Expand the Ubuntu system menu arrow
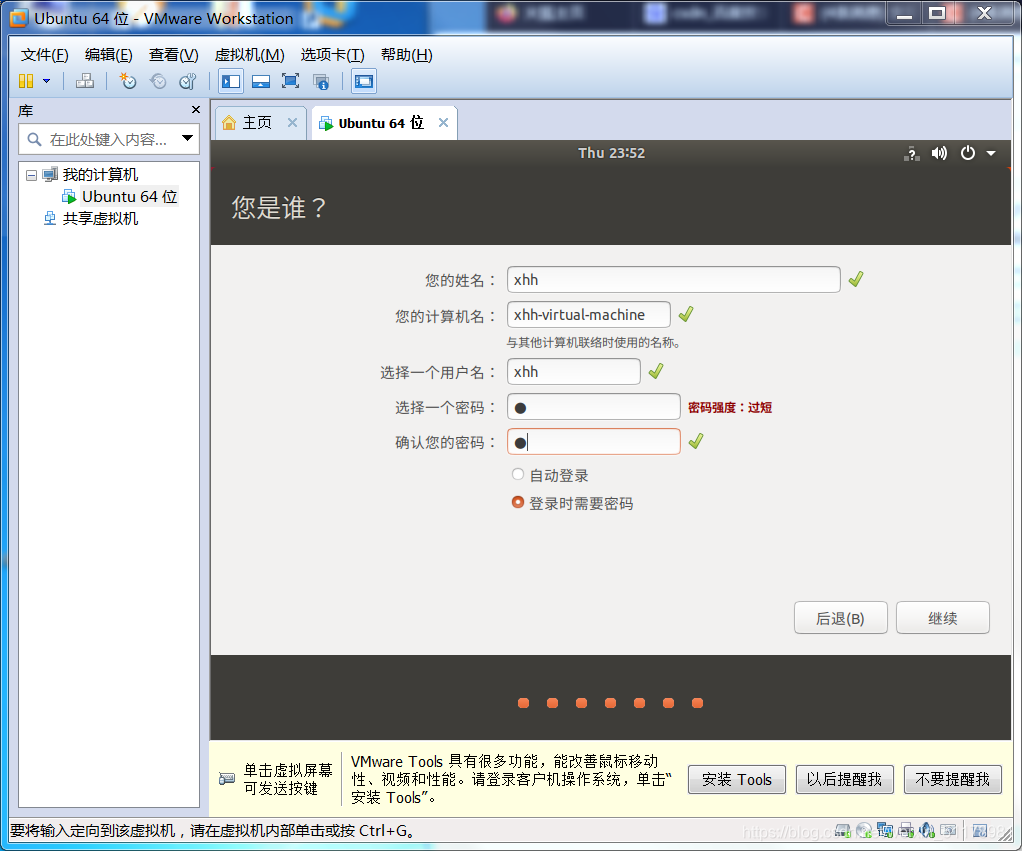Screen dimensions: 1022x851 click(x=991, y=154)
